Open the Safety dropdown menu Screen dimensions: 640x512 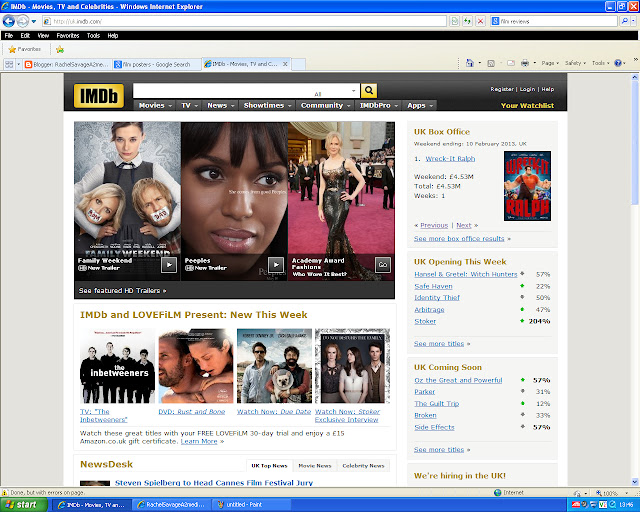click(x=575, y=63)
